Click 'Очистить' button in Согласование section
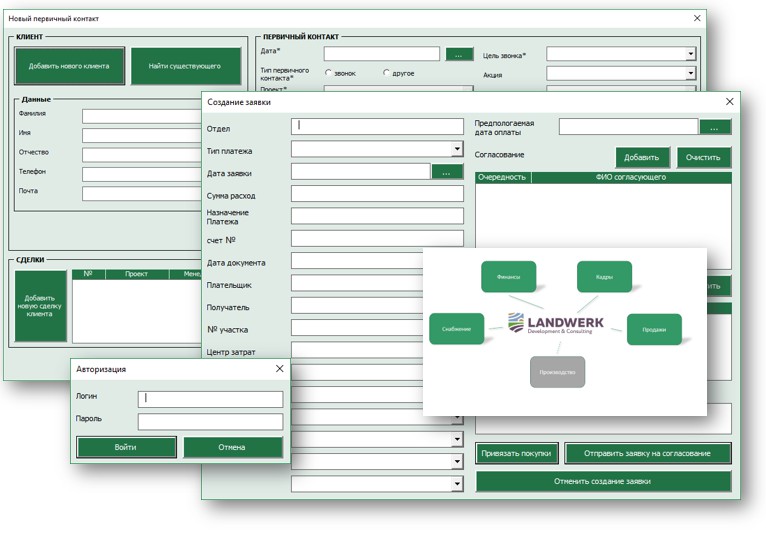Screen dimensions: 766x538 coord(703,157)
